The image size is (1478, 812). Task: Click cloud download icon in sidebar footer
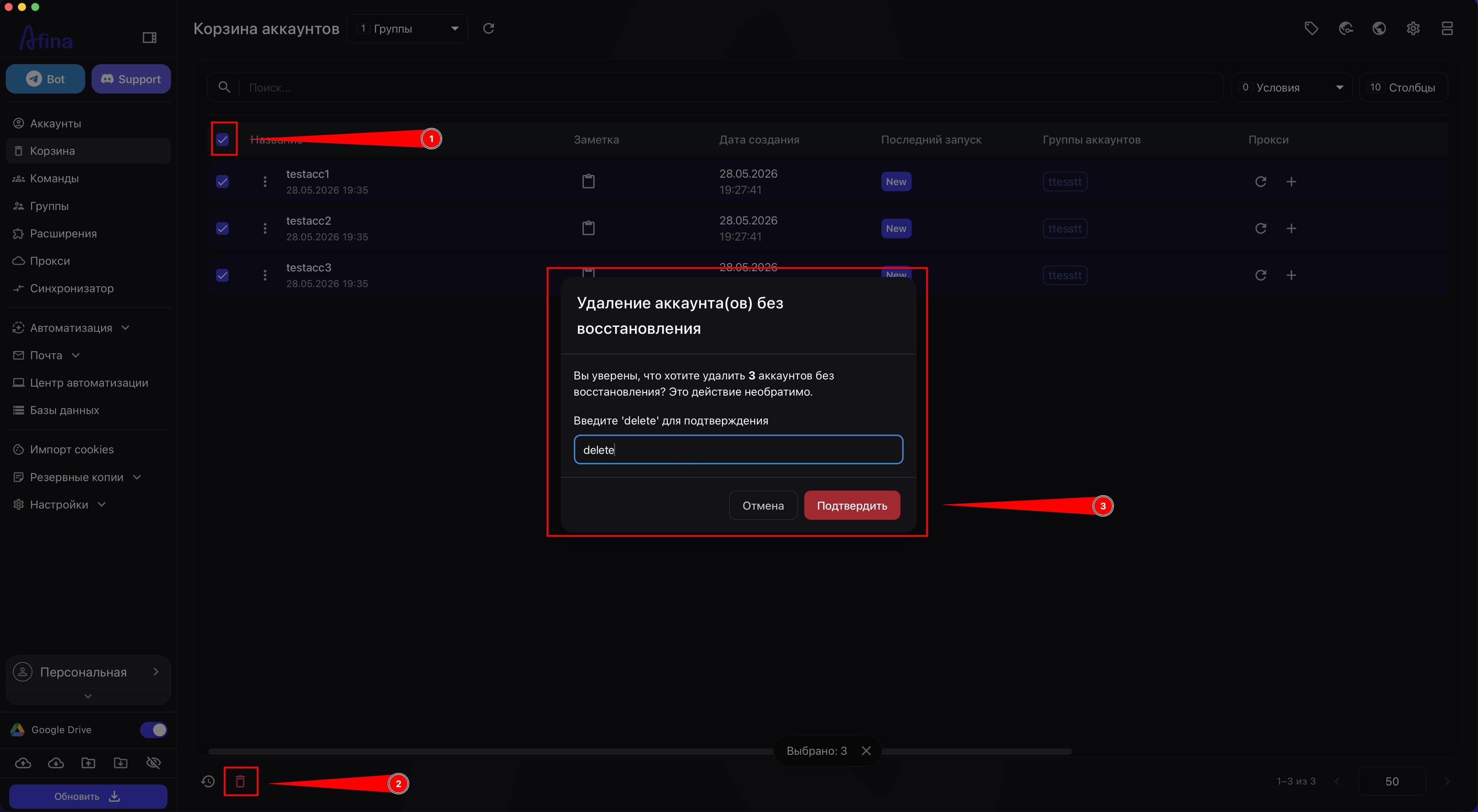56,763
